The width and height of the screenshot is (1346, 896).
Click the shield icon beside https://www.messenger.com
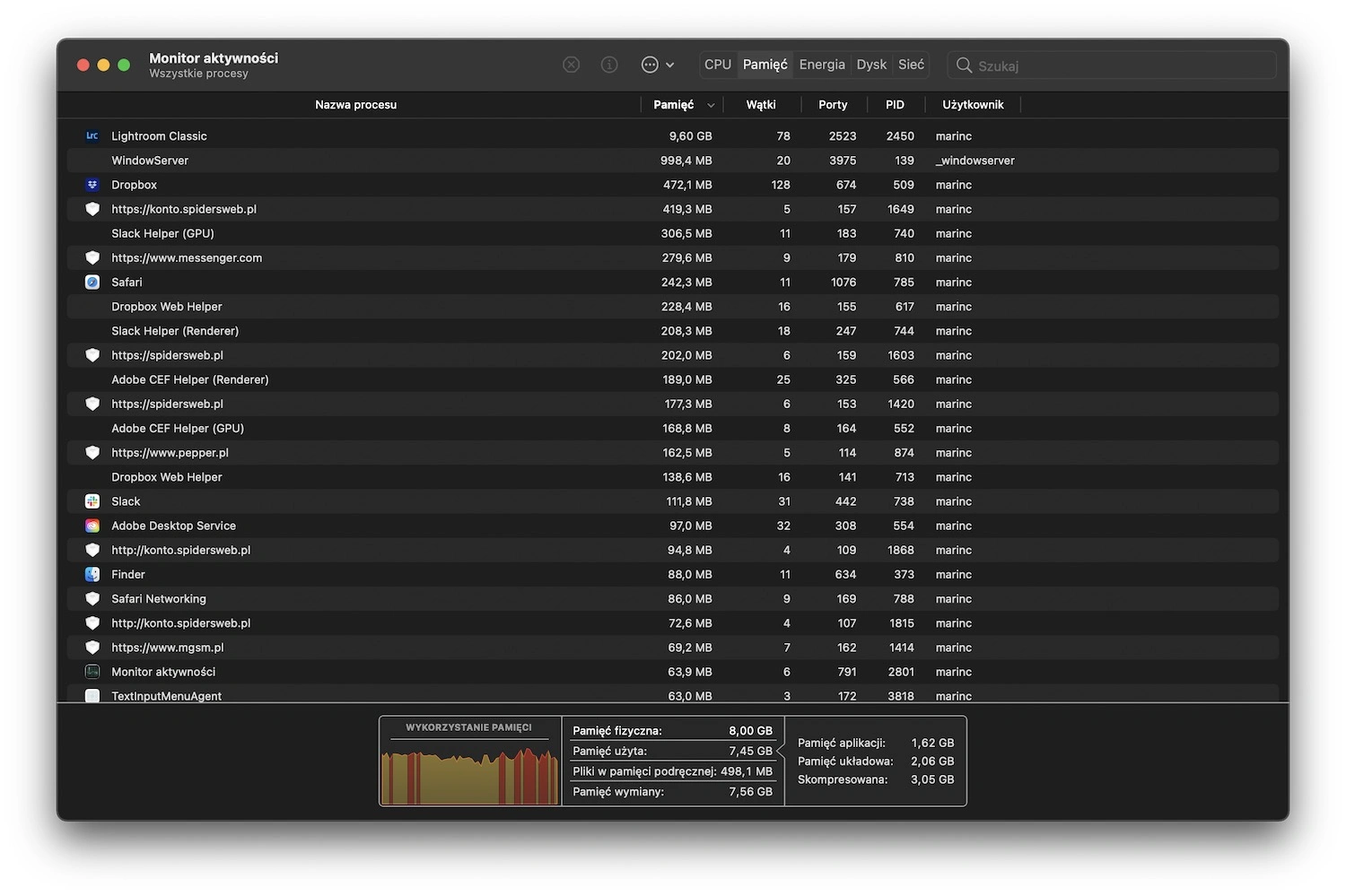pos(92,257)
